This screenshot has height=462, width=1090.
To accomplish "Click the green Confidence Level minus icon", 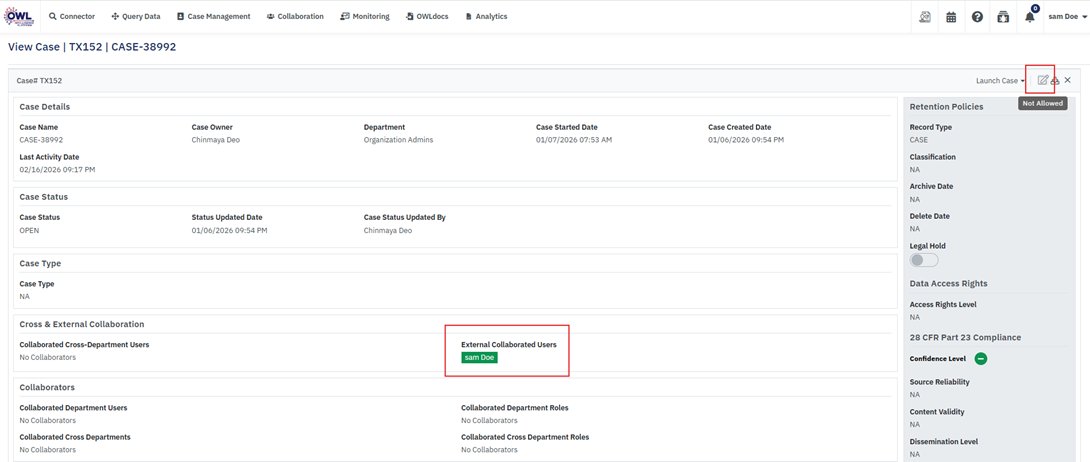I will tap(980, 359).
